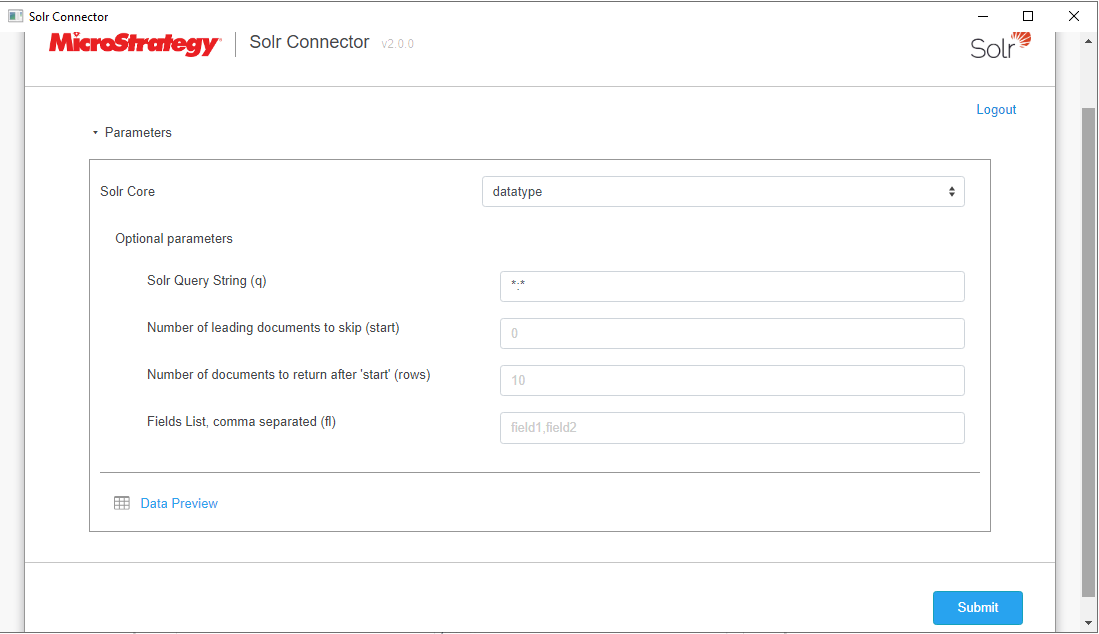The width and height of the screenshot is (1099, 634).
Task: Maximize the Solr Connector window
Action: [x=1028, y=16]
